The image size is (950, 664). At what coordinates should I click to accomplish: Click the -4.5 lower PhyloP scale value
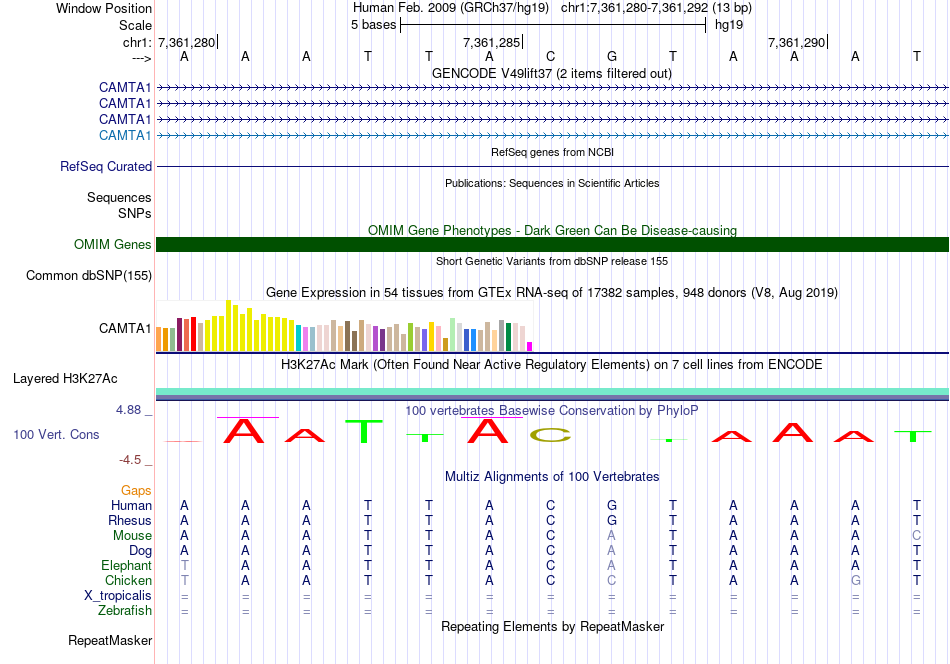tap(130, 460)
